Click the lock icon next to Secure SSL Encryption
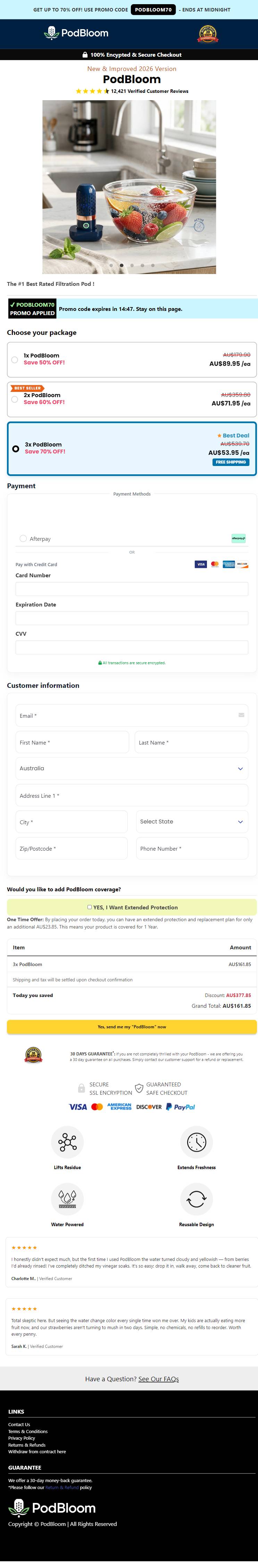258x1568 pixels. [82, 1088]
